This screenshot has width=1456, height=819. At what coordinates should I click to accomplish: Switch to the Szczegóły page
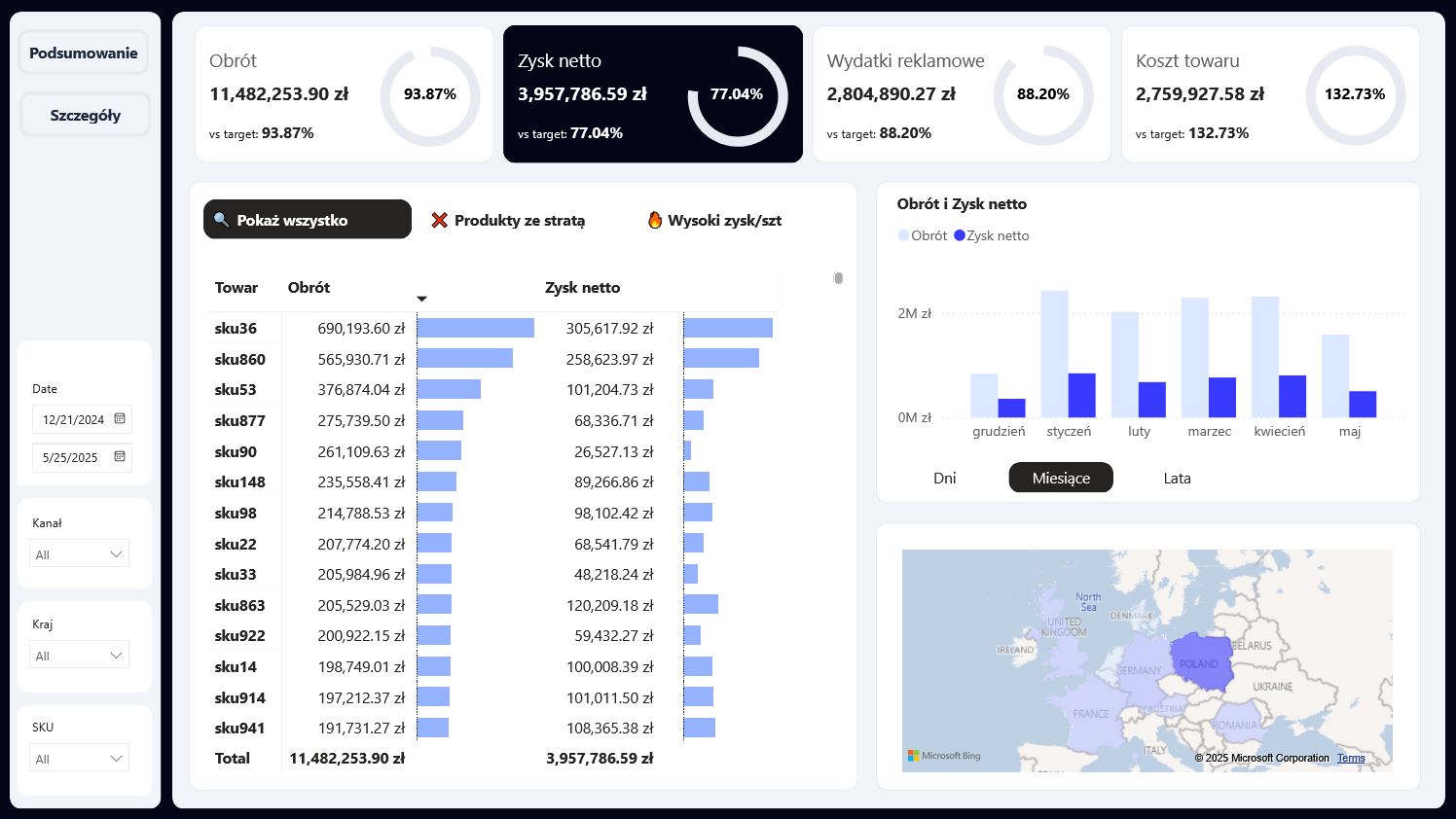coord(85,115)
